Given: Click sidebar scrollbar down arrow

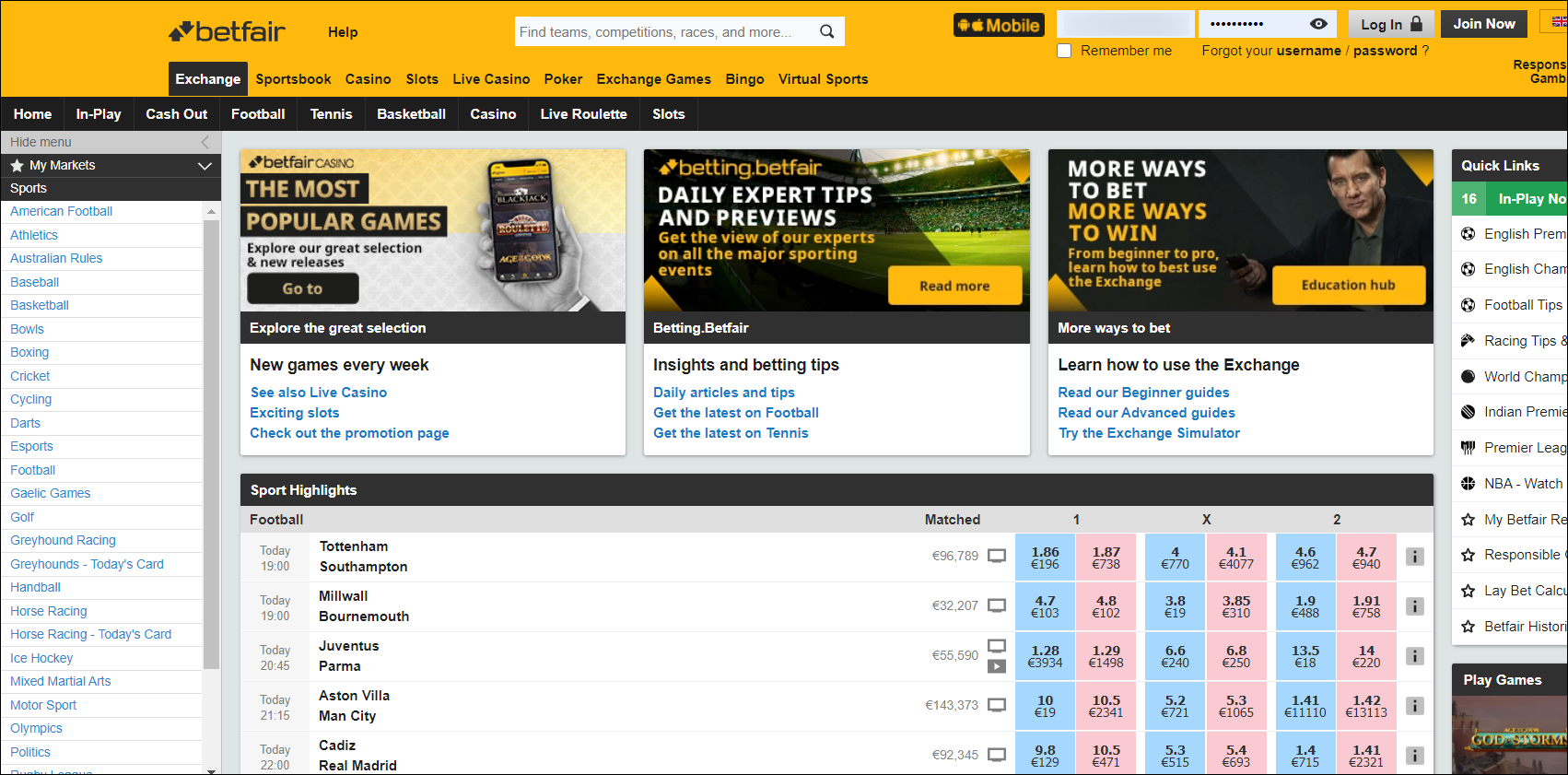Looking at the screenshot, I should pyautogui.click(x=211, y=770).
